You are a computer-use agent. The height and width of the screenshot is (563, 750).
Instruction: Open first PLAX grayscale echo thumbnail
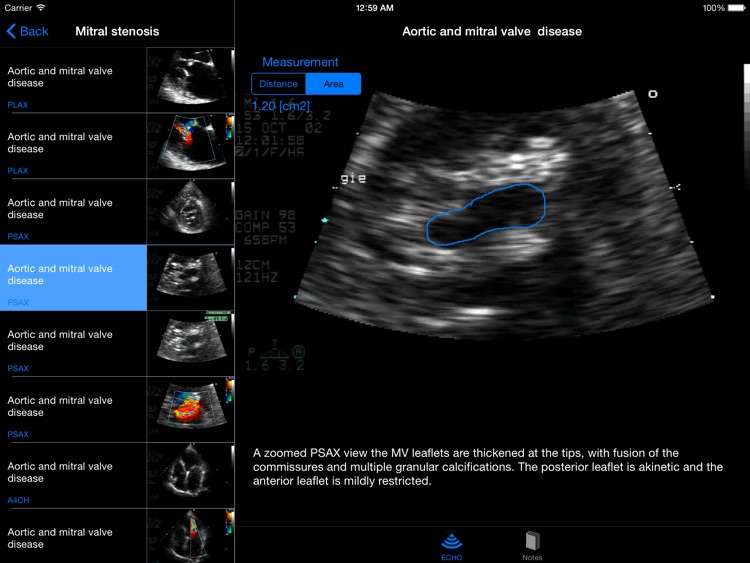[x=190, y=80]
